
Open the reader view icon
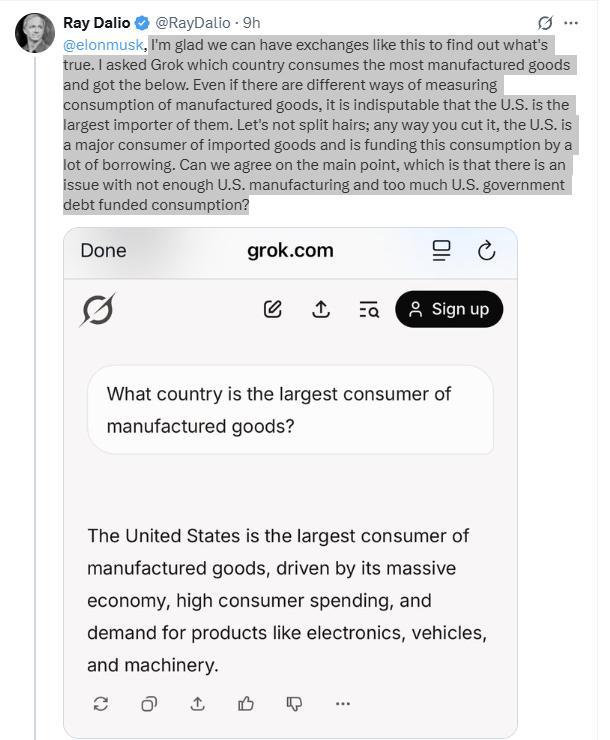(441, 251)
